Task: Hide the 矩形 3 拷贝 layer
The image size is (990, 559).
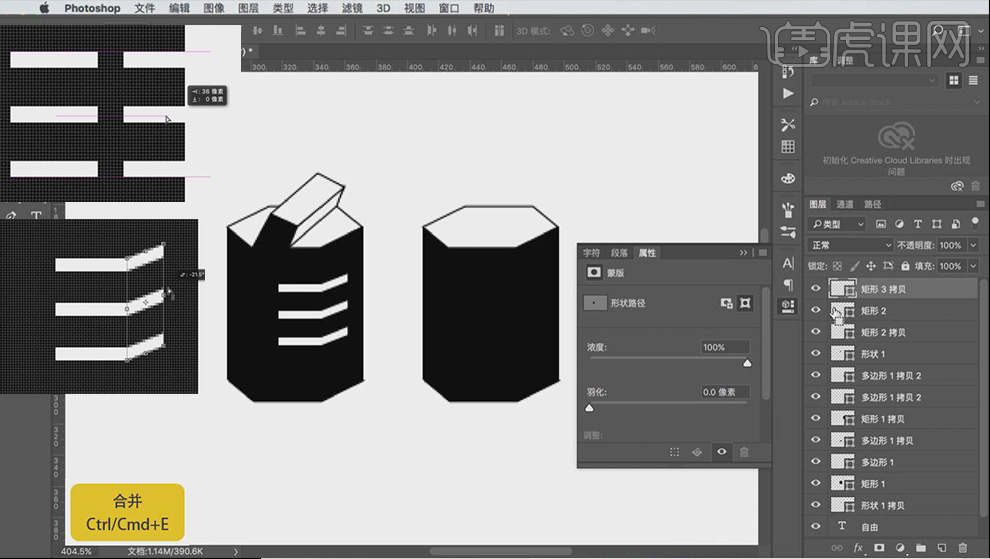Action: (x=816, y=289)
